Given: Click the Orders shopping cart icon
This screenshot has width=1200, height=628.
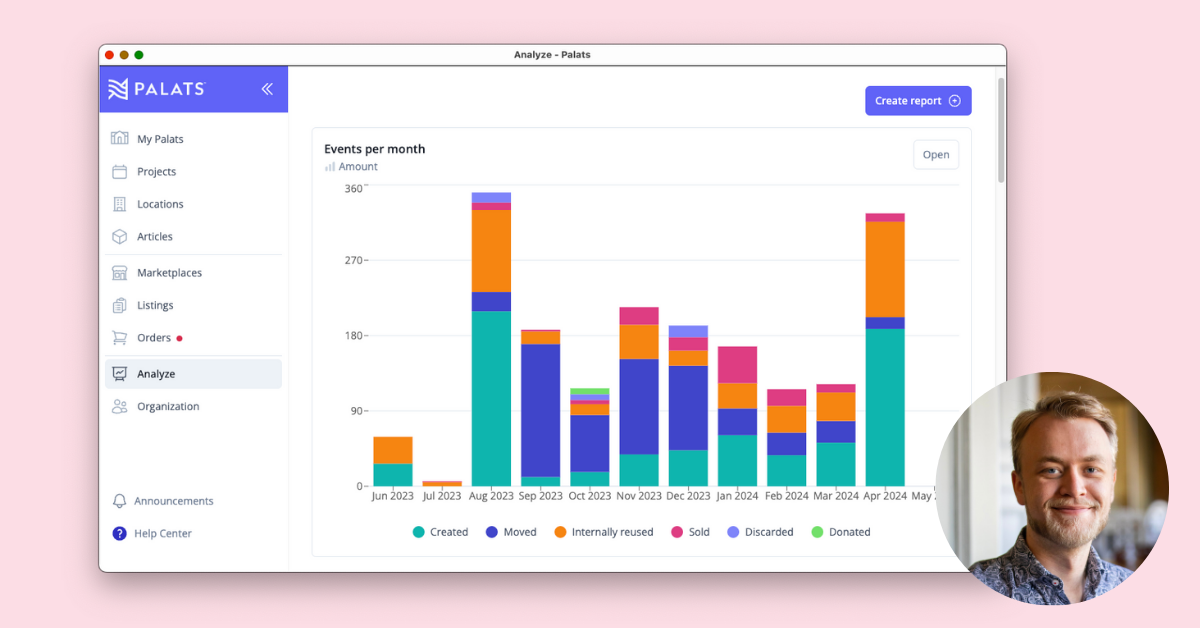Looking at the screenshot, I should click(x=120, y=338).
